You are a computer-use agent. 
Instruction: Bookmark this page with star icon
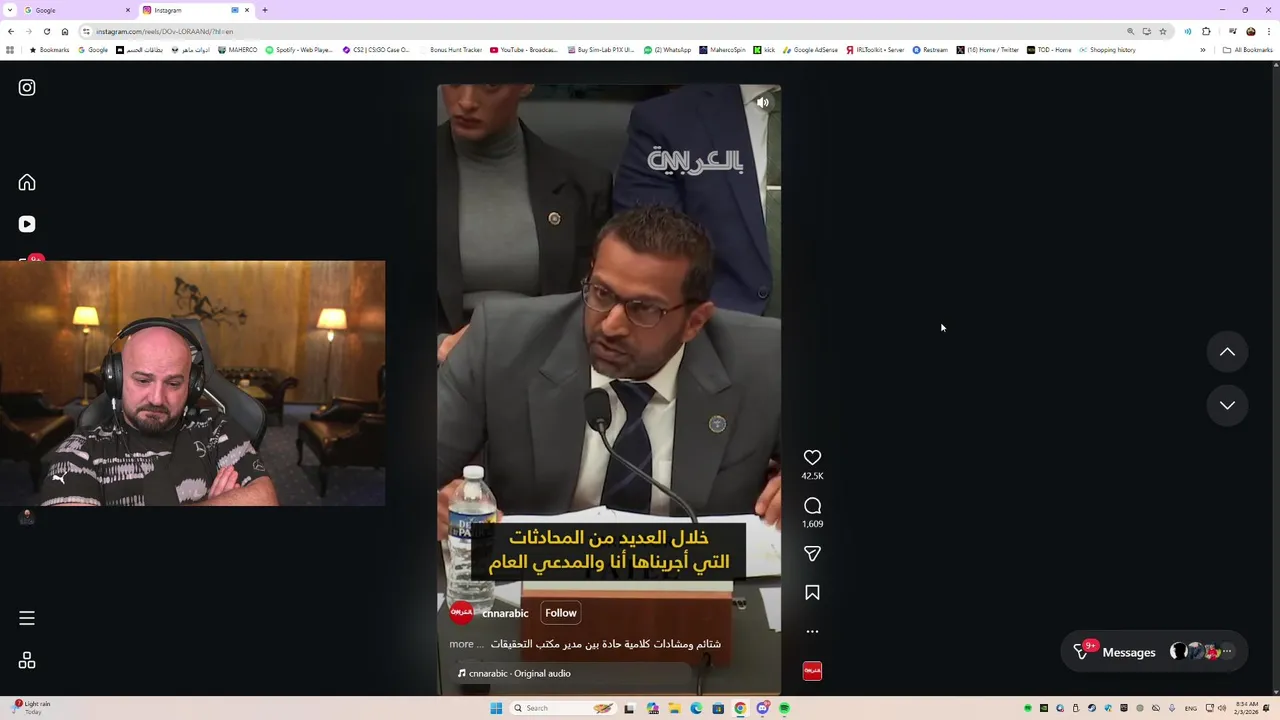pos(1163,31)
